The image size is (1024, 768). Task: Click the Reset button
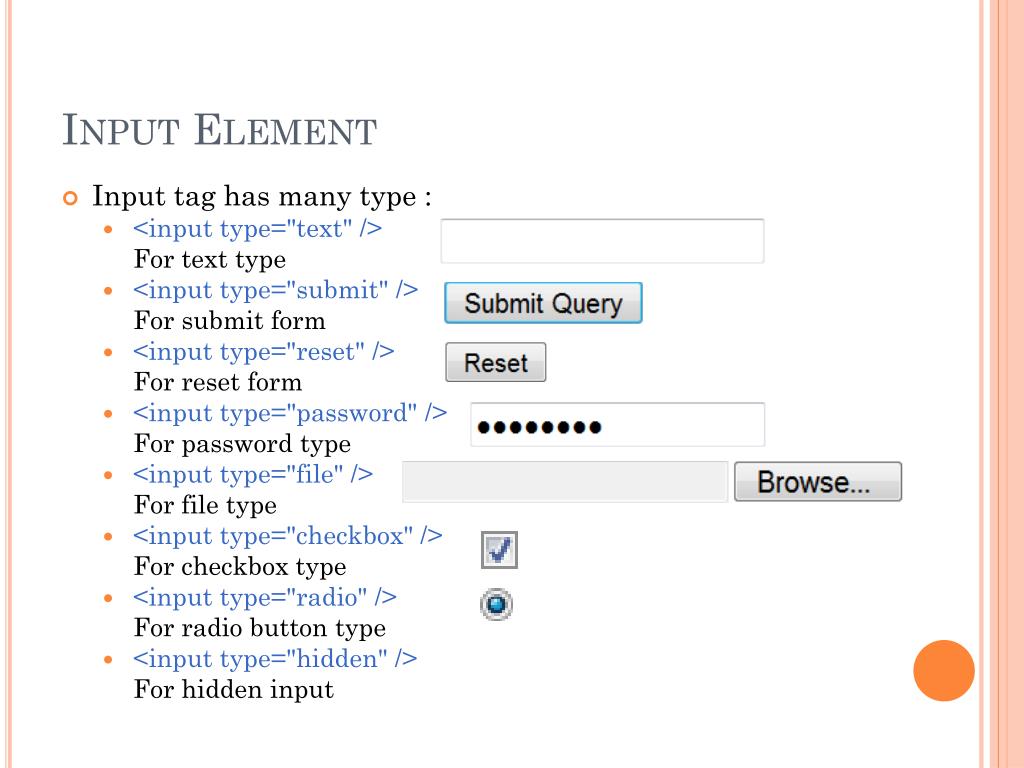pyautogui.click(x=496, y=362)
